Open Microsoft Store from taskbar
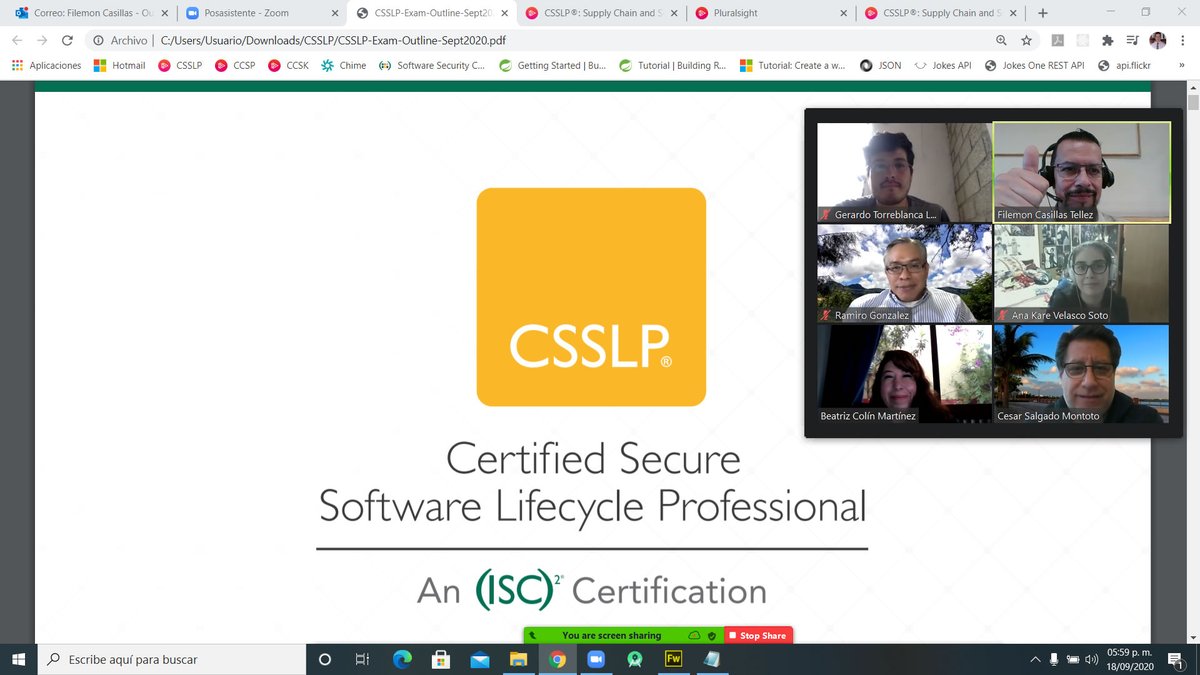Screen dimensions: 1200x675 pos(441,659)
